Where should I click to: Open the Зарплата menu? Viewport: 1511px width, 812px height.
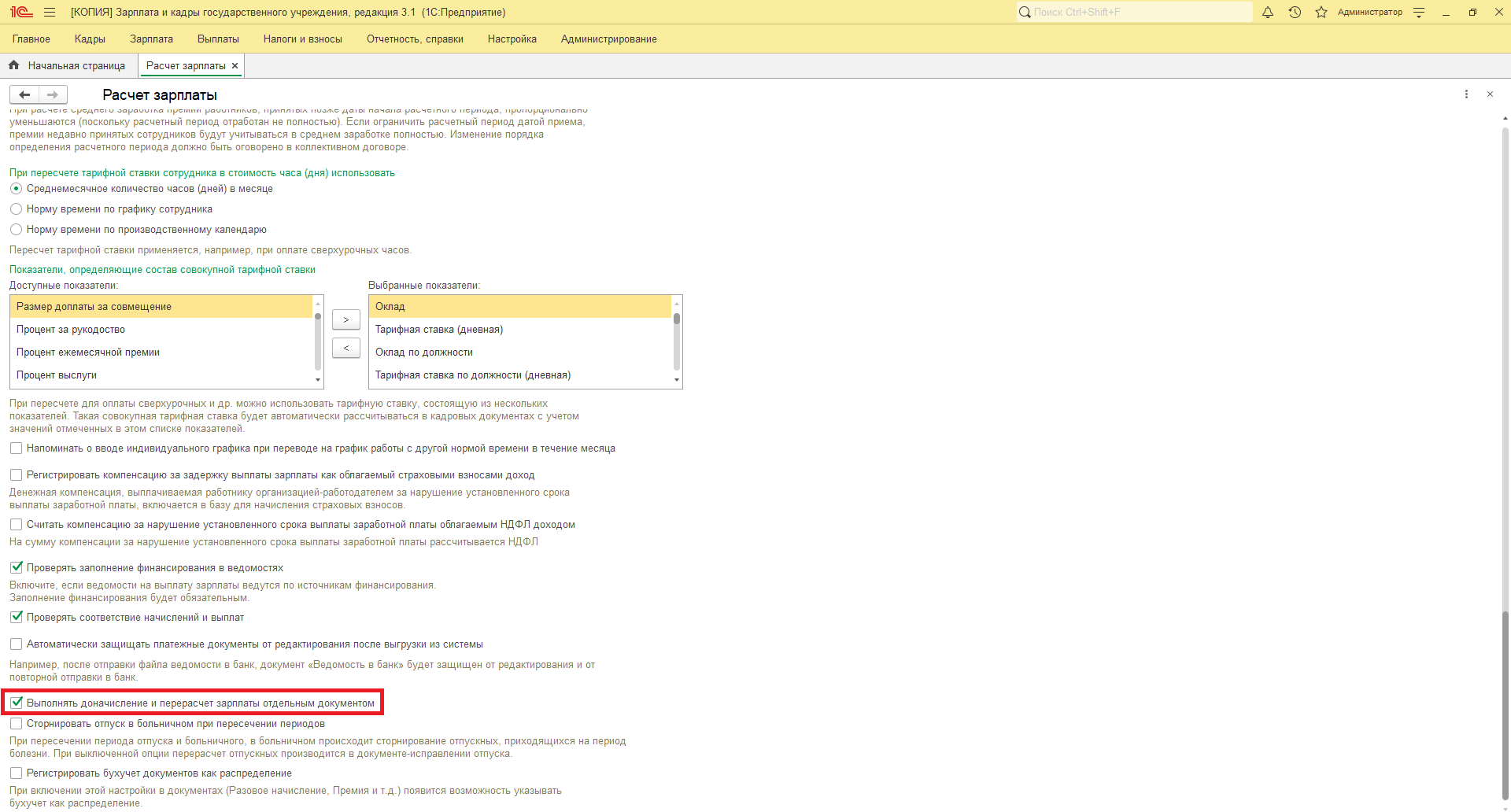pyautogui.click(x=151, y=39)
